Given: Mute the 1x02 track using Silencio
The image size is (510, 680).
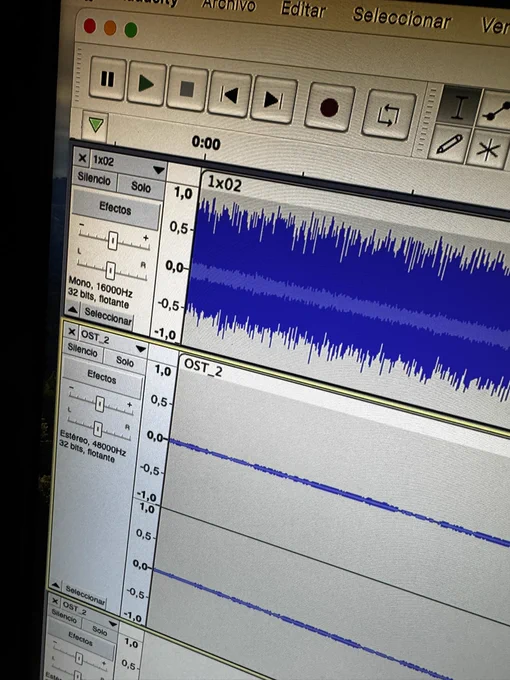Looking at the screenshot, I should tap(94, 179).
